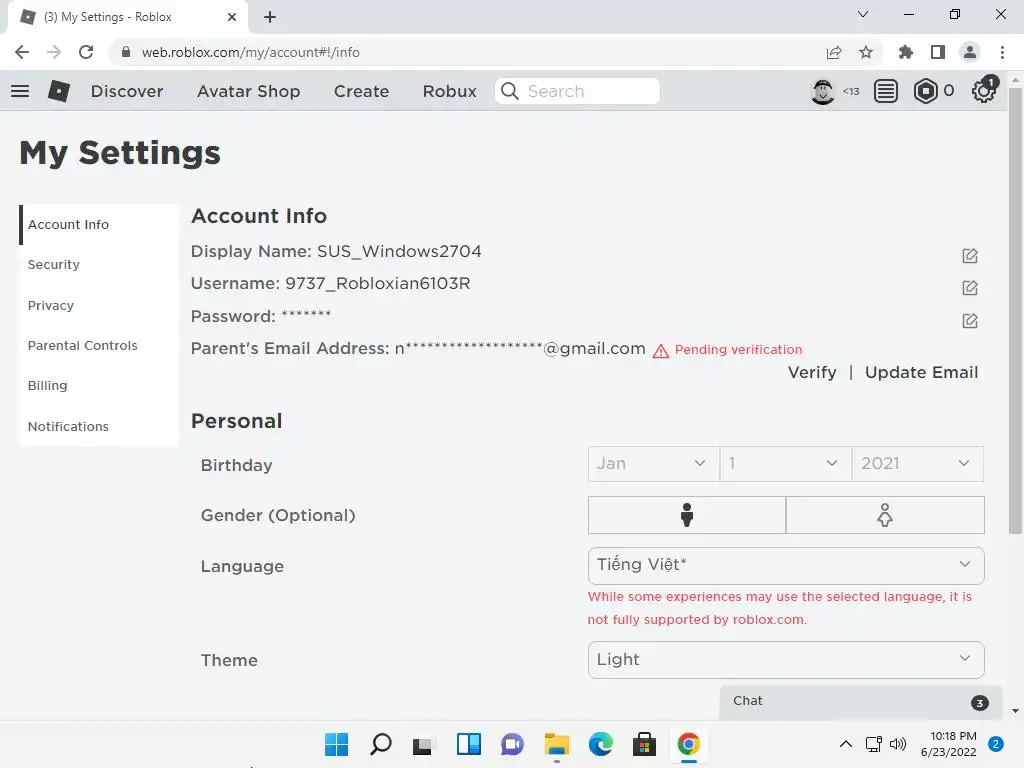View site info via lock icon
1024x768 pixels.
coord(126,52)
